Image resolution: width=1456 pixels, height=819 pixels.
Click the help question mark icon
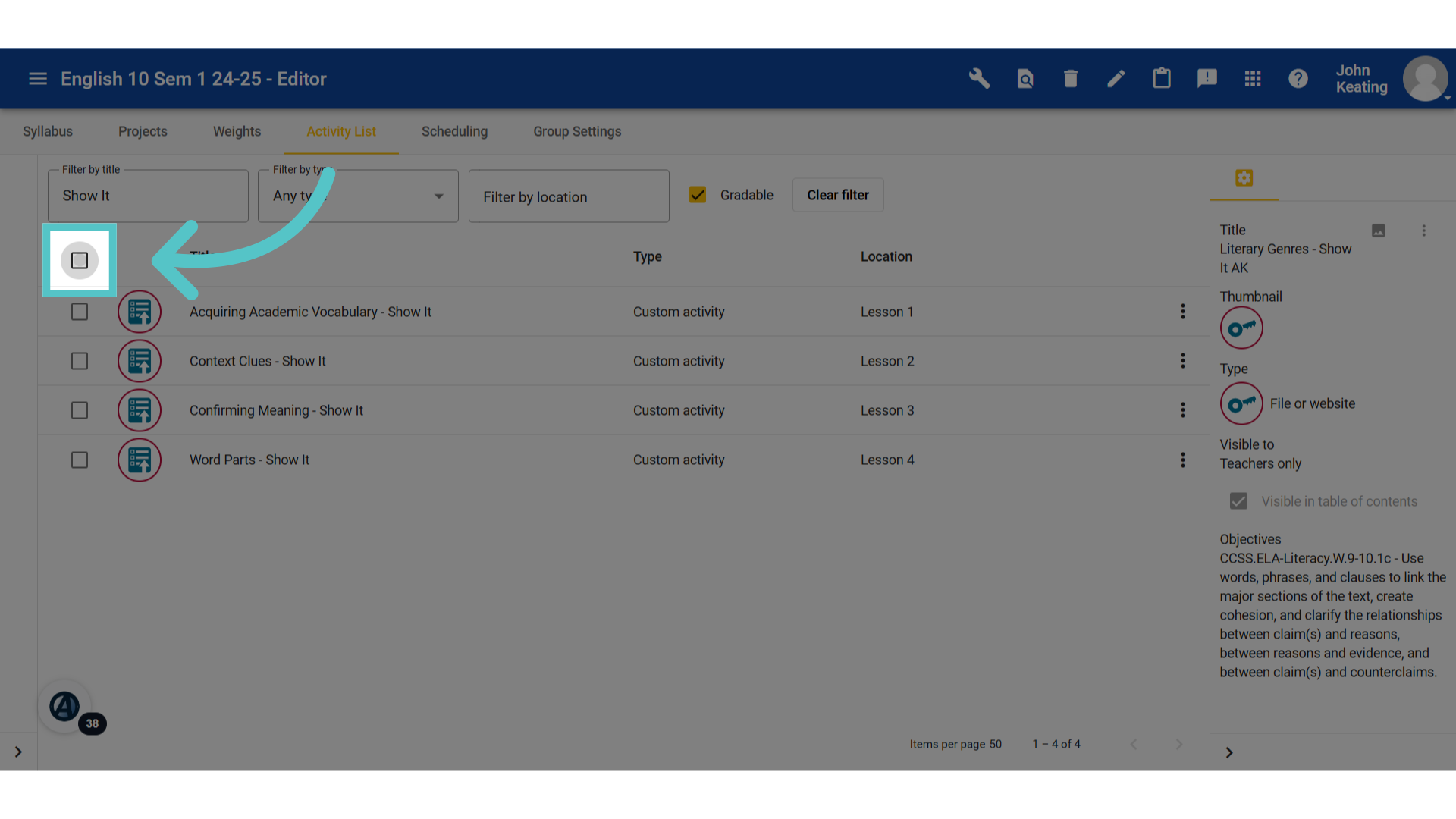click(x=1298, y=78)
